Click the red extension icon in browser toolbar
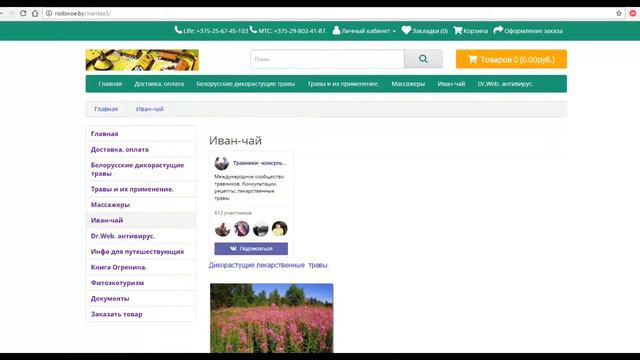Viewport: 640px width, 360px height. pos(633,13)
